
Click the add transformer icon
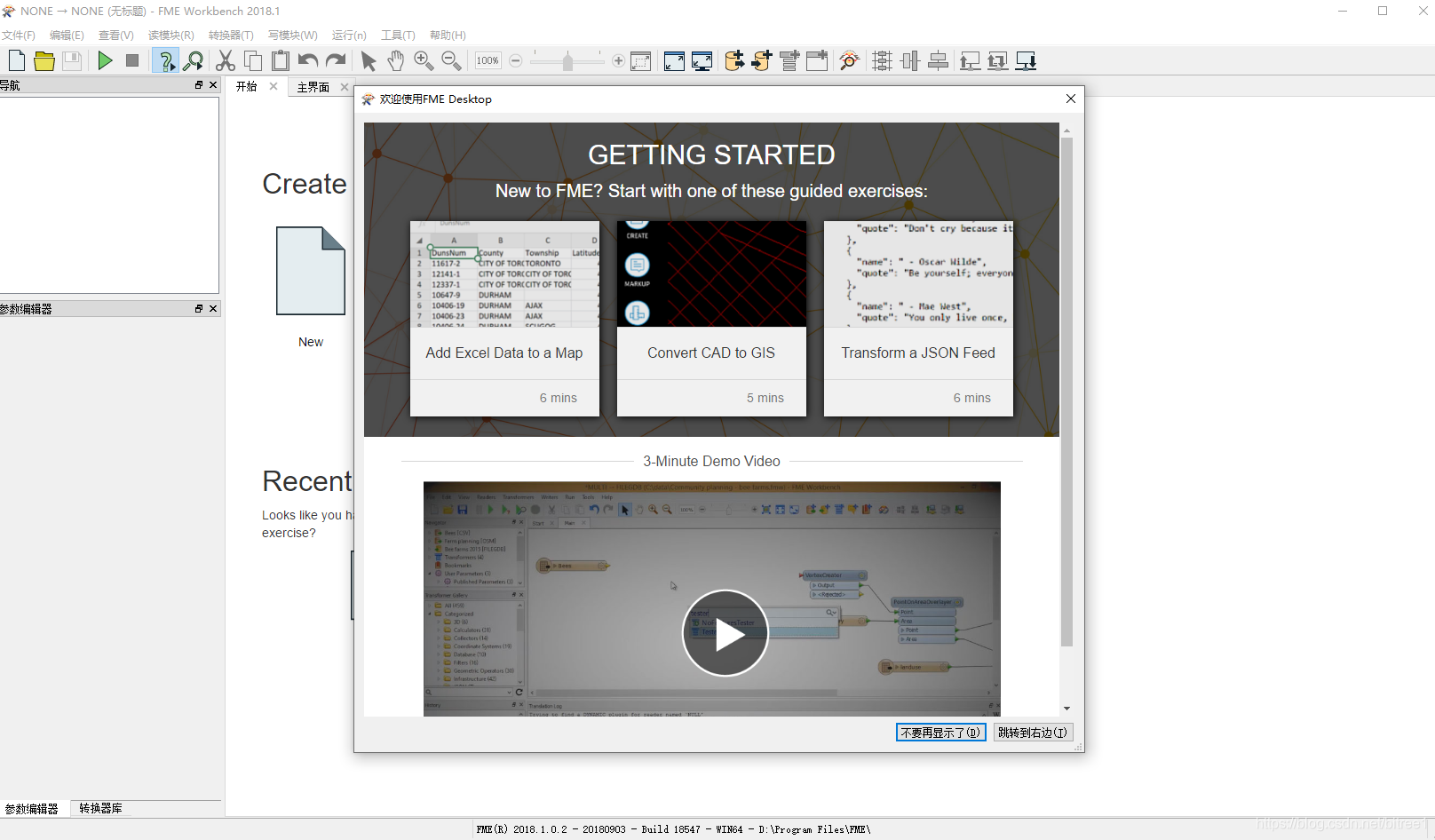tap(789, 60)
